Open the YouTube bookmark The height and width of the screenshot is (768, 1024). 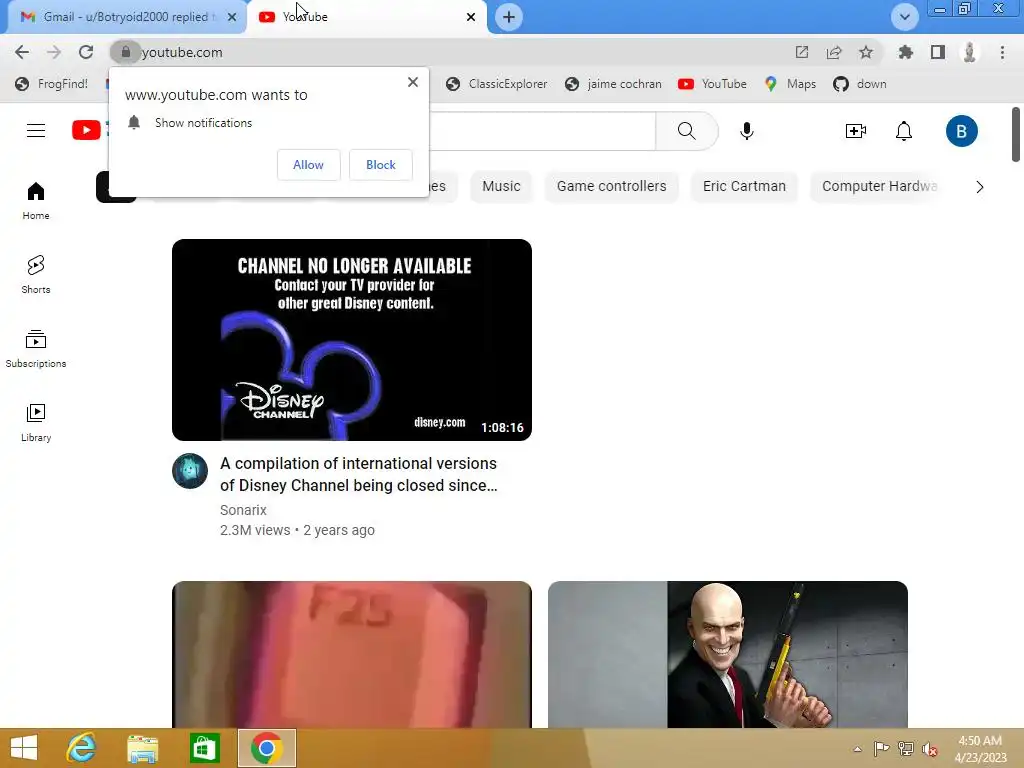coord(712,84)
